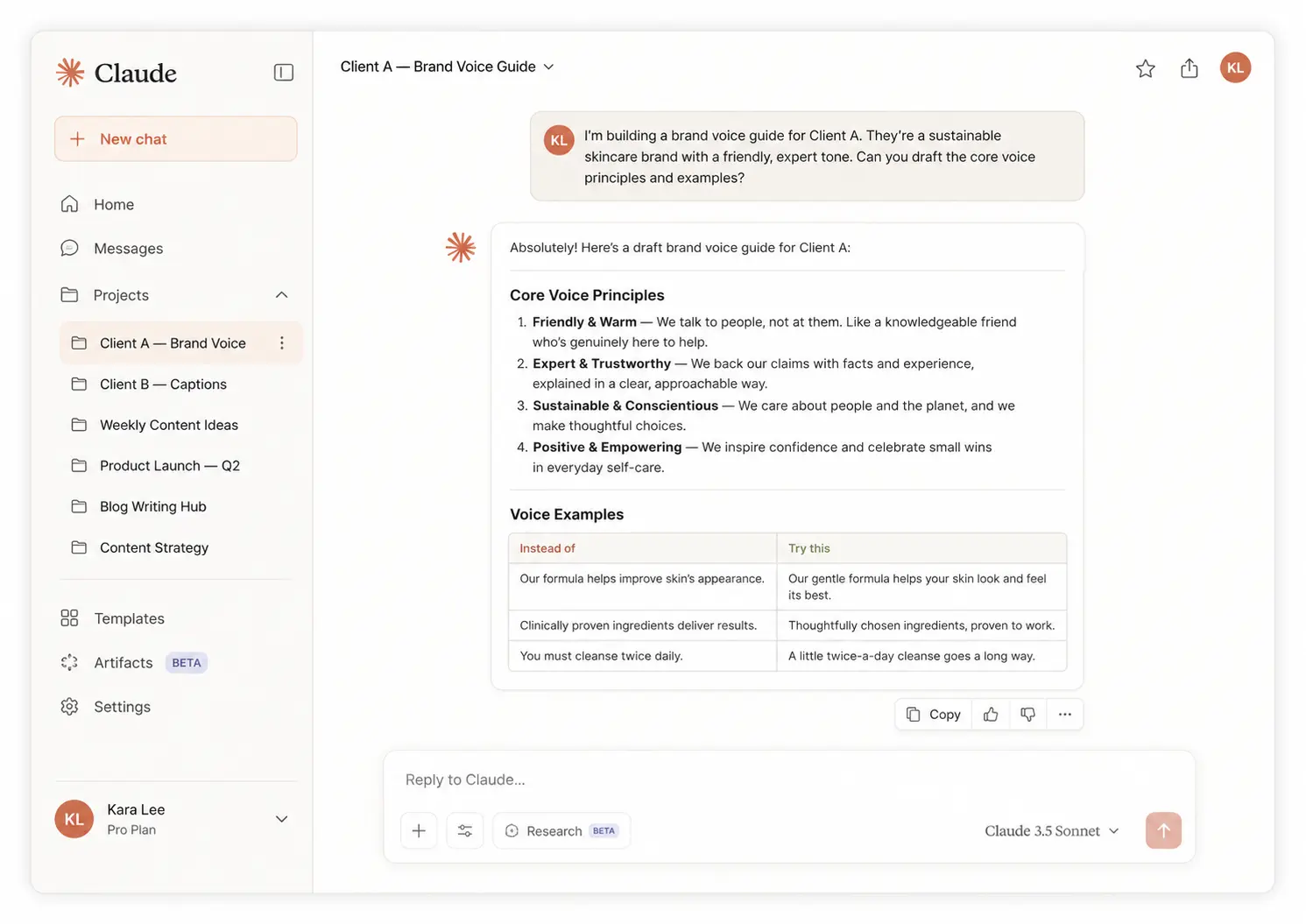Click the Projects folder icon

click(70, 295)
